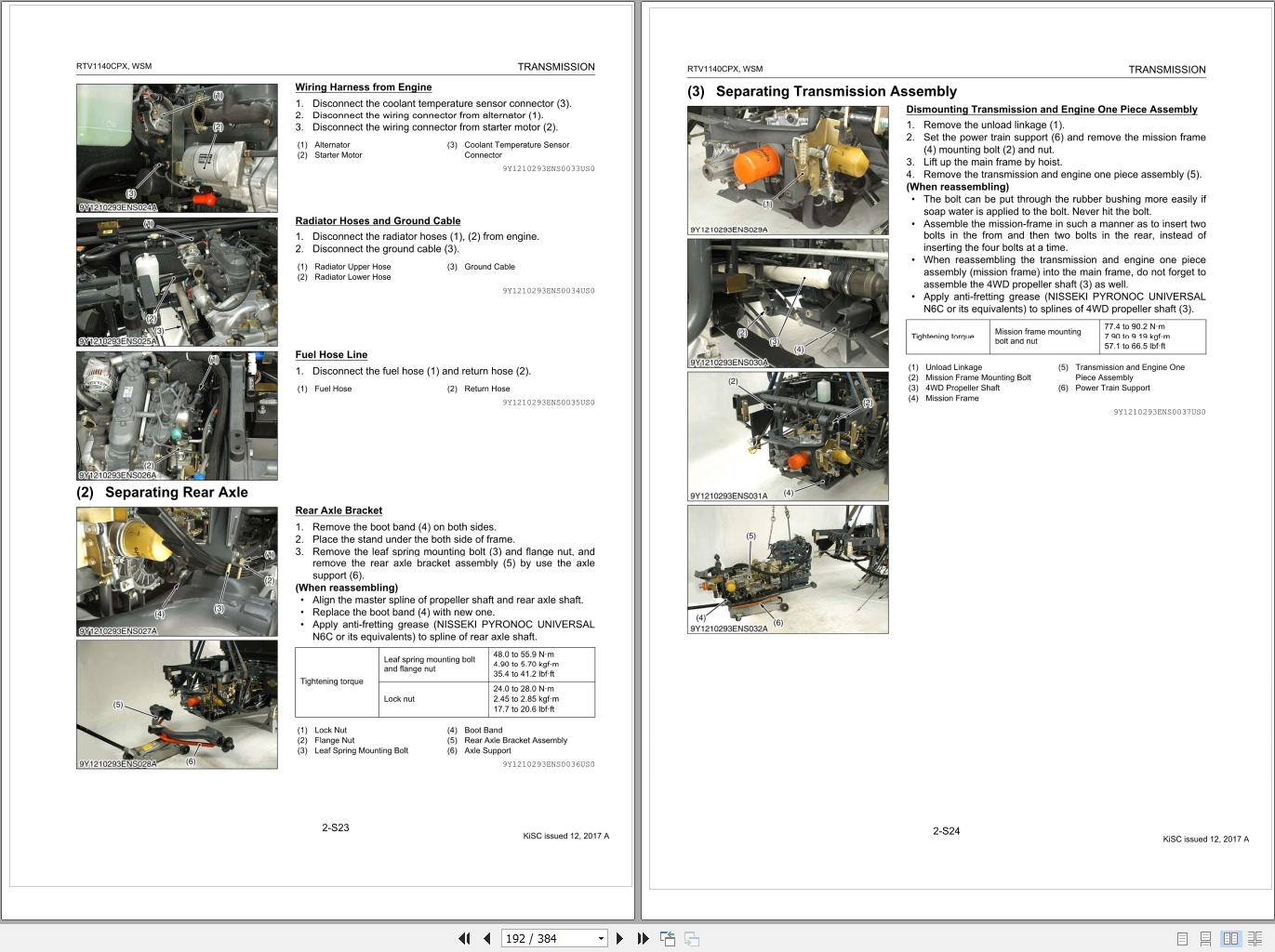Select two-page facing view
1275x952 pixels.
[1230, 939]
